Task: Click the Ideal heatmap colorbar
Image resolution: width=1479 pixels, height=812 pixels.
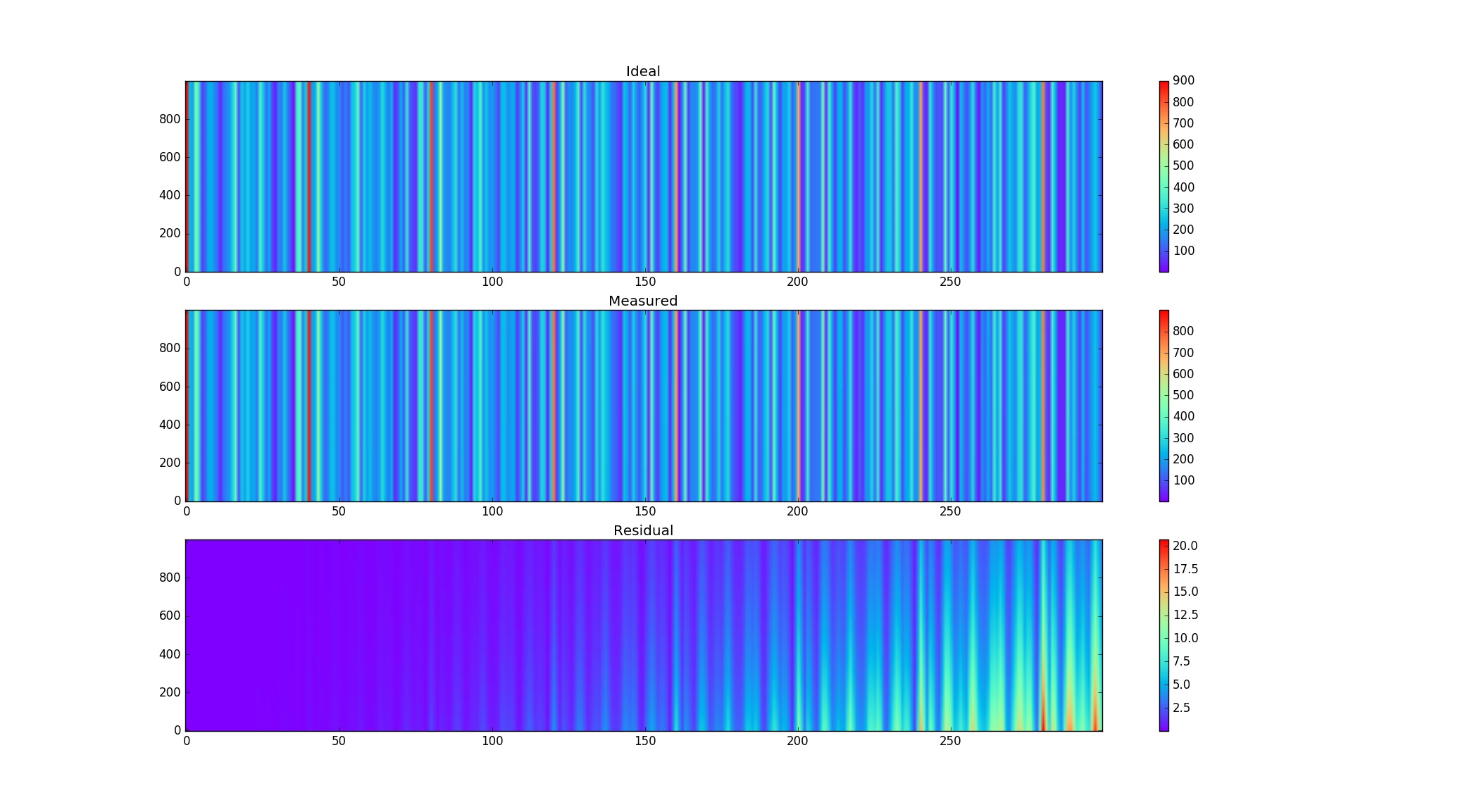Action: click(x=1163, y=176)
